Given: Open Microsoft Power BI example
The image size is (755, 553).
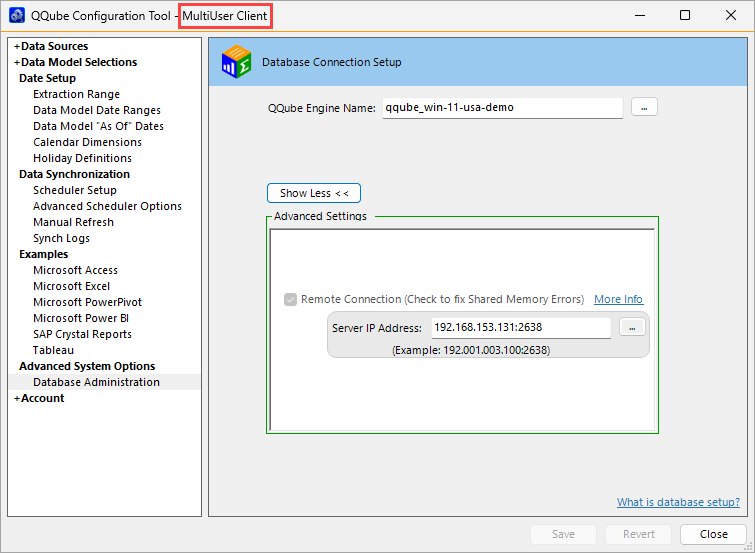Looking at the screenshot, I should point(81,318).
